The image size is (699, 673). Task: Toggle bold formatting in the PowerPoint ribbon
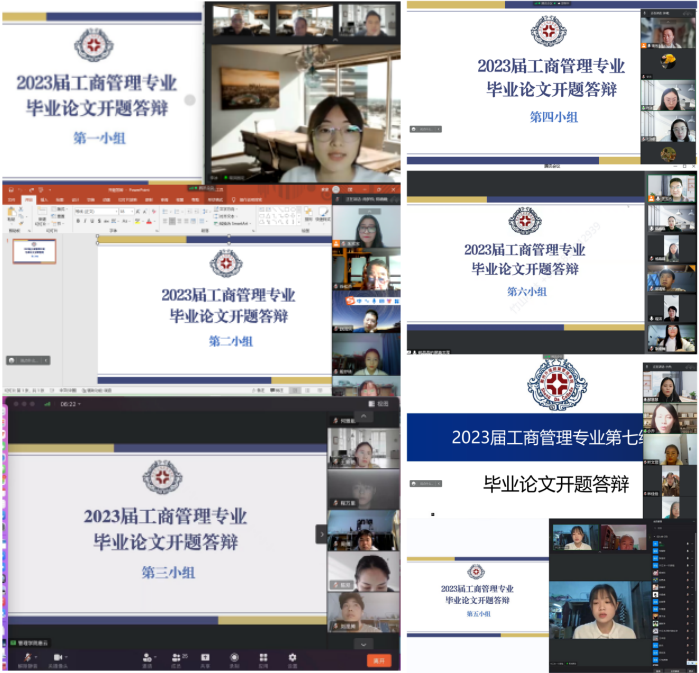[77, 221]
